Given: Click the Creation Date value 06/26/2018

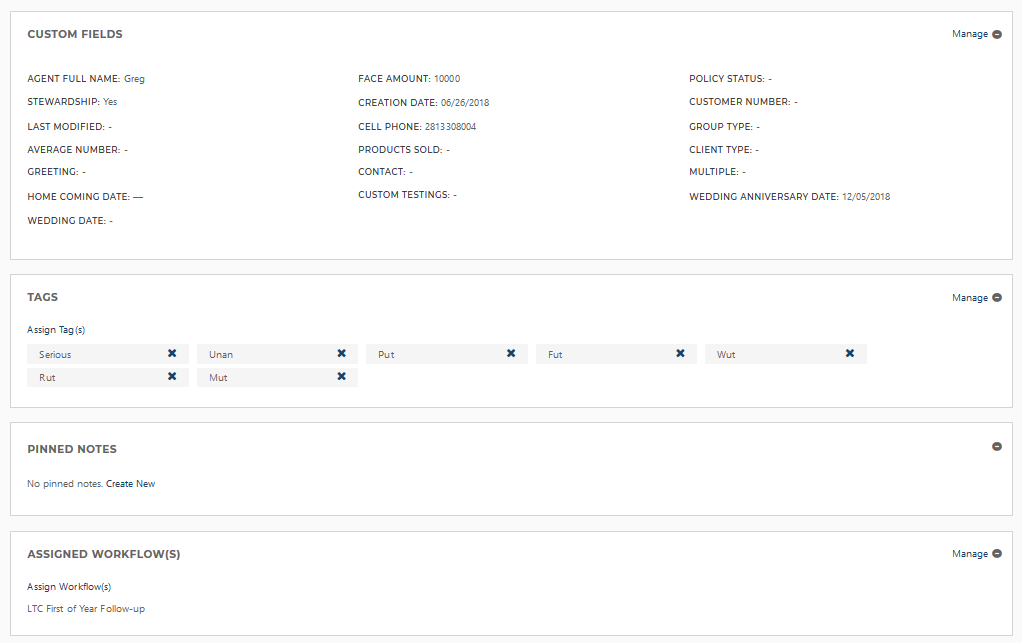Looking at the screenshot, I should [x=465, y=102].
